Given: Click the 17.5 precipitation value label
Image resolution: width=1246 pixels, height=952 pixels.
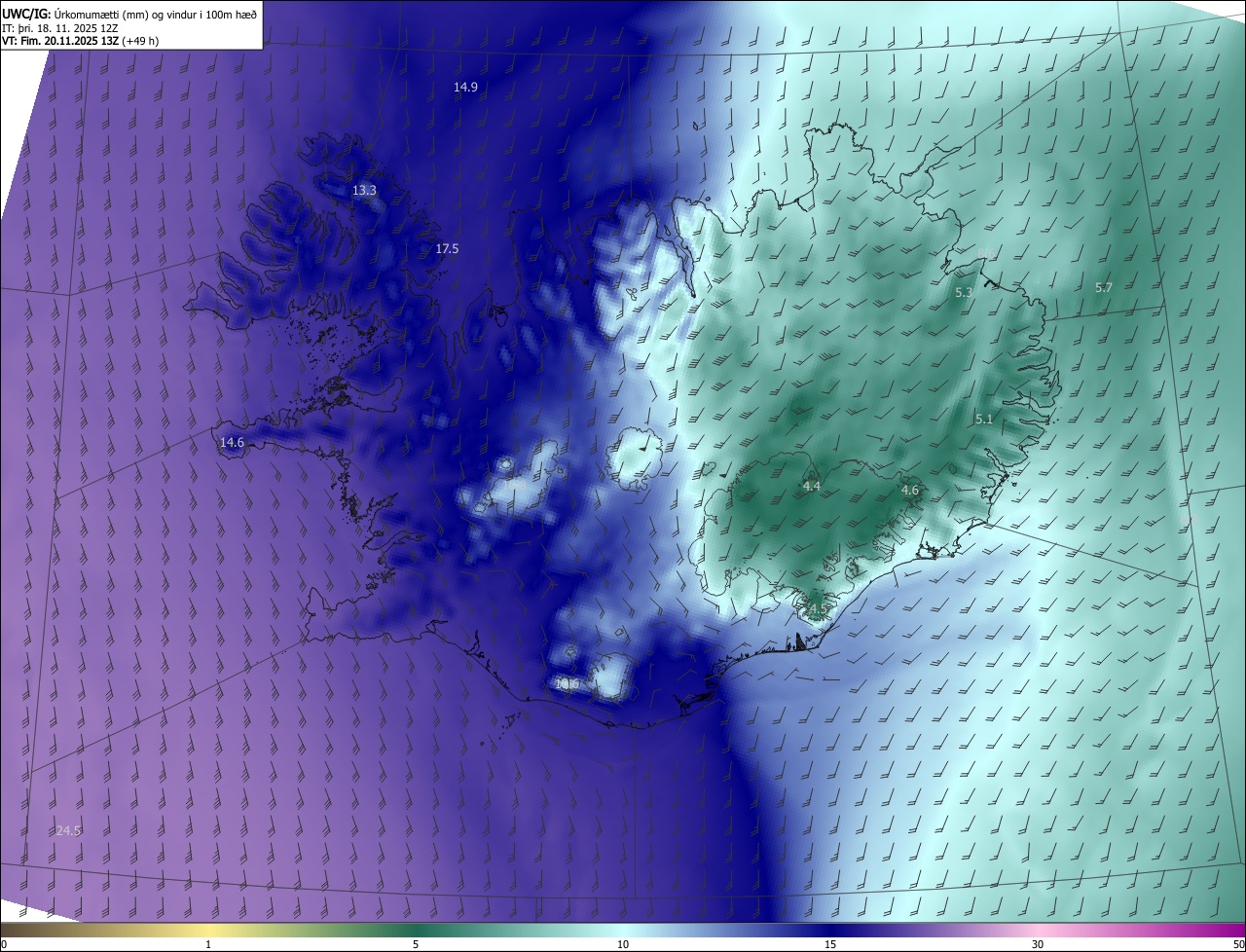Looking at the screenshot, I should (447, 249).
